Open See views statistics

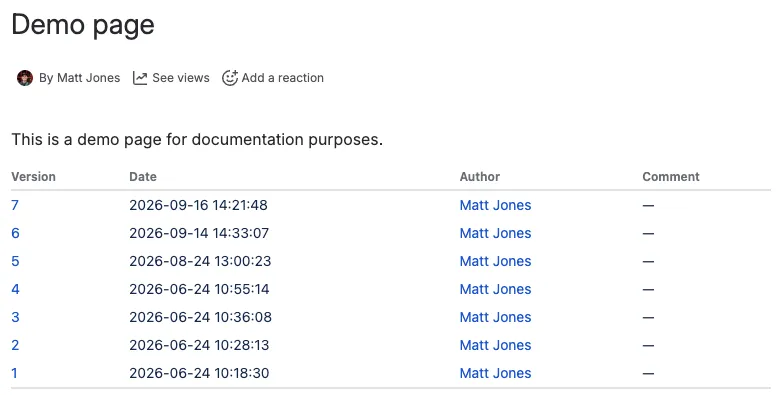click(x=181, y=78)
